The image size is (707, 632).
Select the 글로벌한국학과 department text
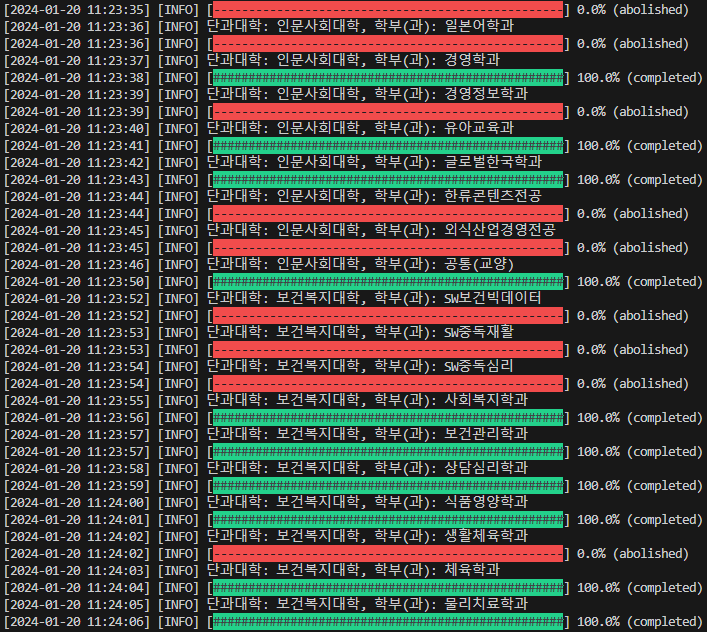(493, 162)
